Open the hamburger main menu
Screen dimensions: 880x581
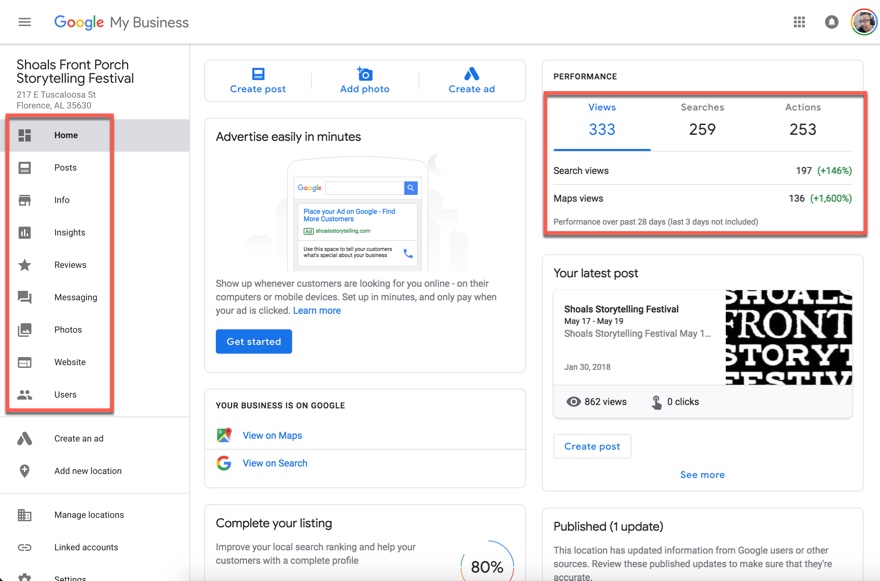coord(25,22)
